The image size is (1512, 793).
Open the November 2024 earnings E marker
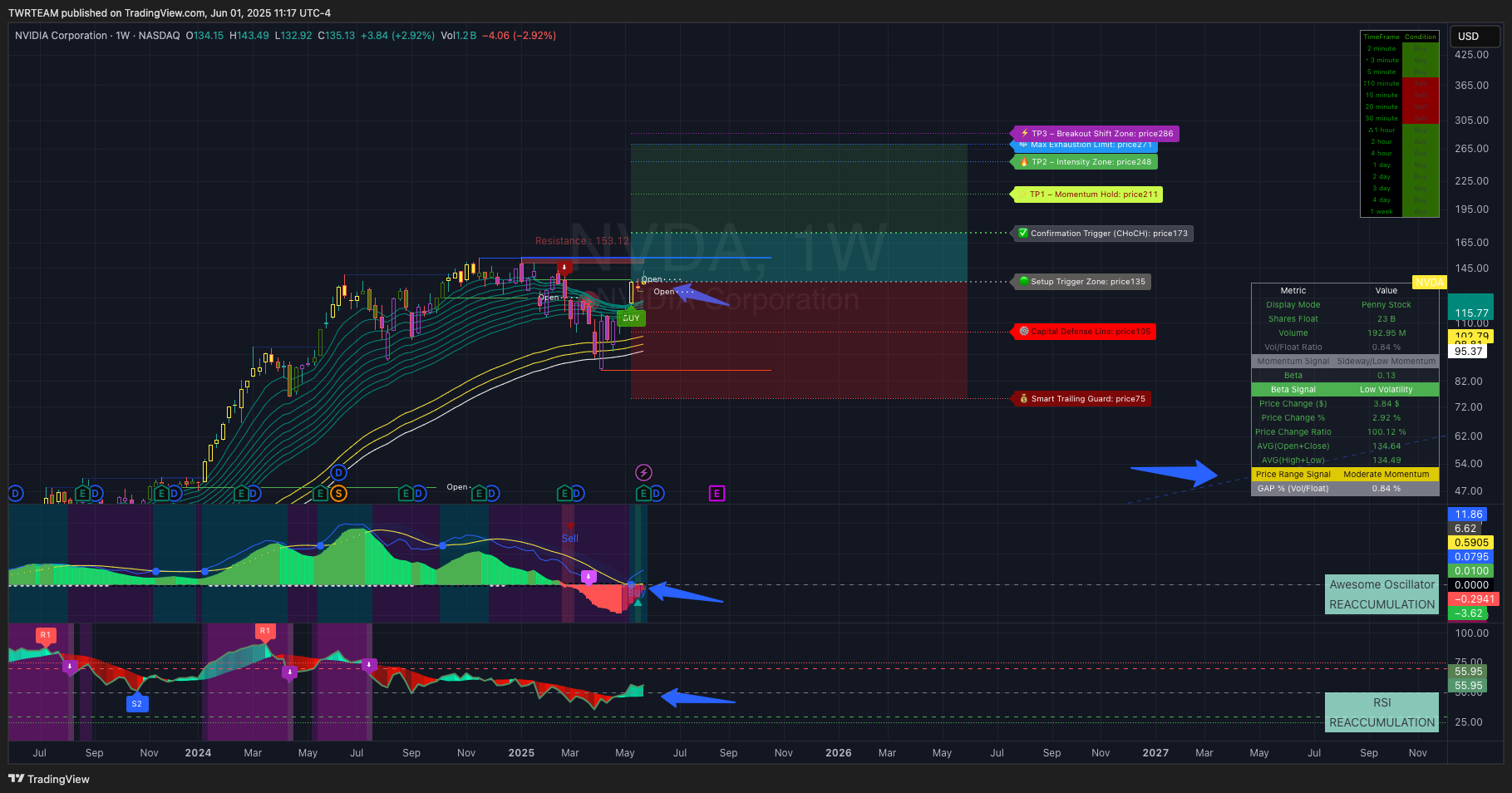coord(479,494)
